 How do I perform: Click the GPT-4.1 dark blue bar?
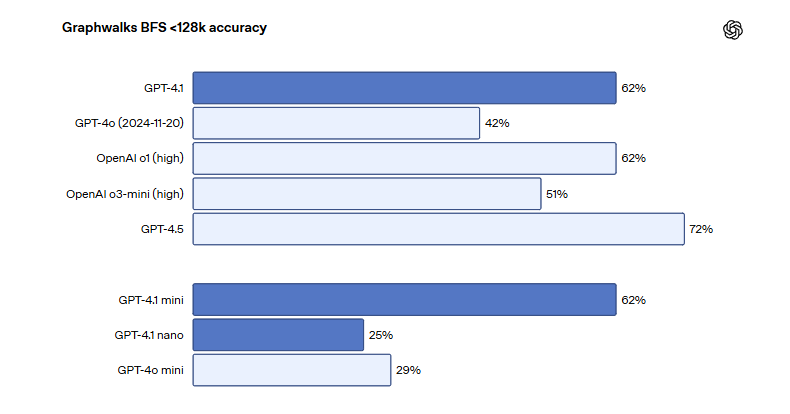[x=405, y=88]
